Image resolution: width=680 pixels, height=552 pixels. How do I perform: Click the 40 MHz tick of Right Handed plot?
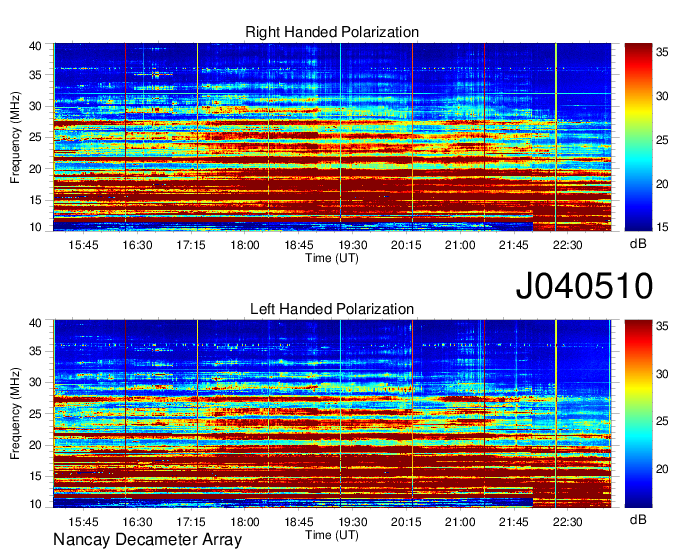tap(35, 46)
